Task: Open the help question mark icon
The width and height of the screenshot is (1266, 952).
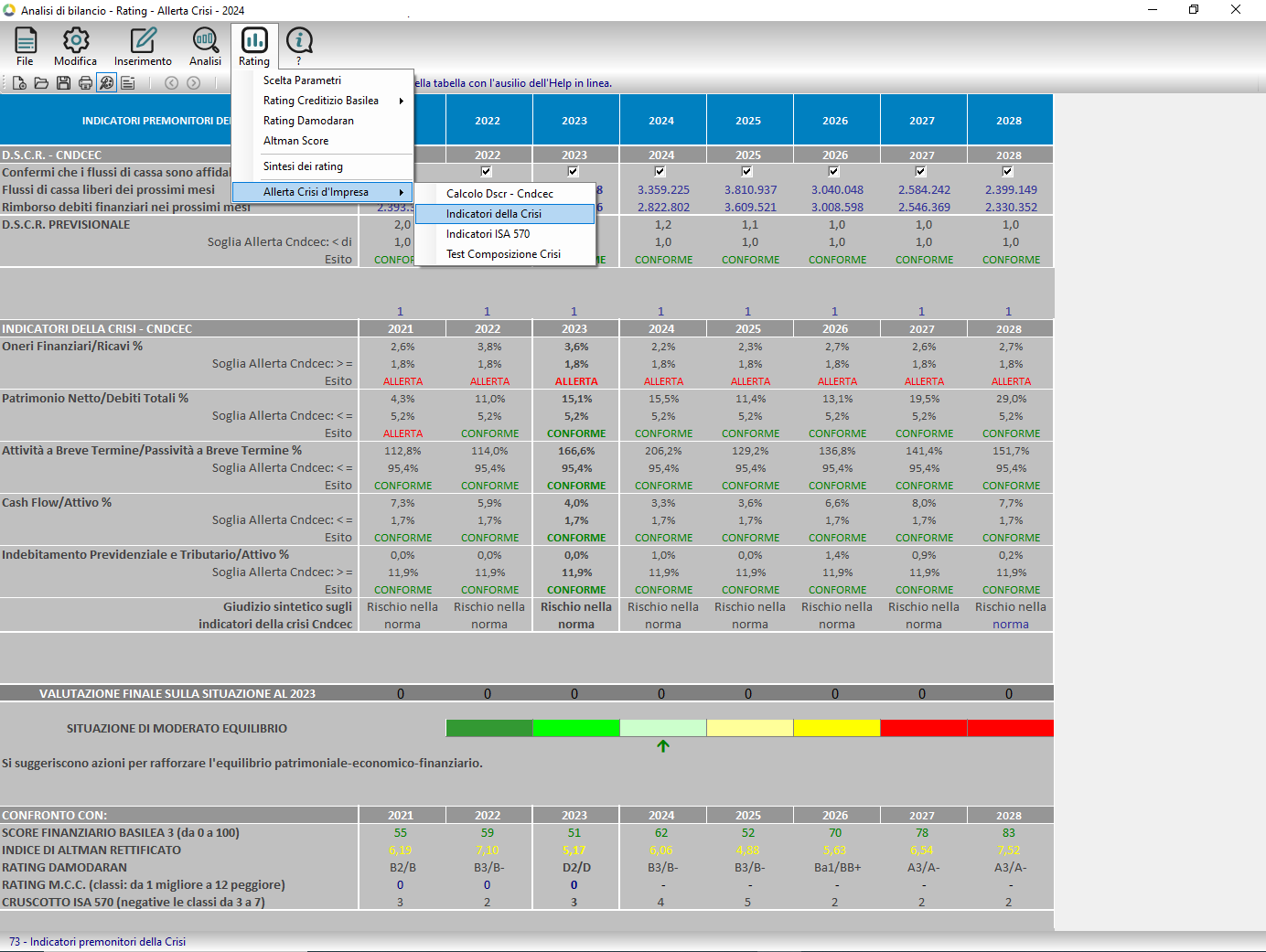Action: click(x=299, y=46)
